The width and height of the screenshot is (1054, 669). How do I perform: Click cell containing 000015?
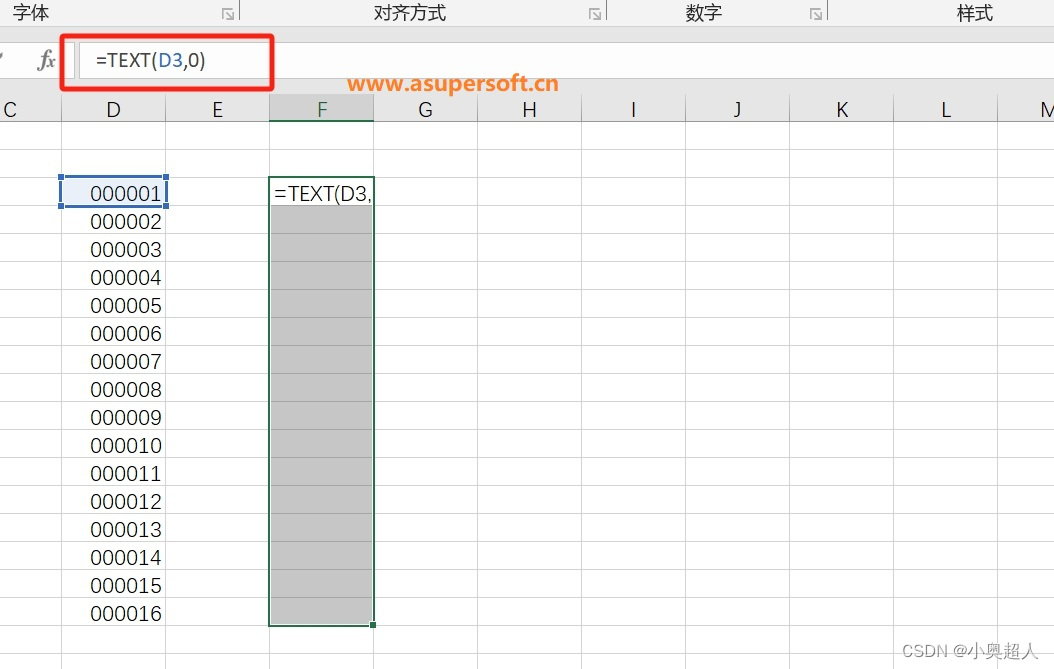[x=113, y=585]
